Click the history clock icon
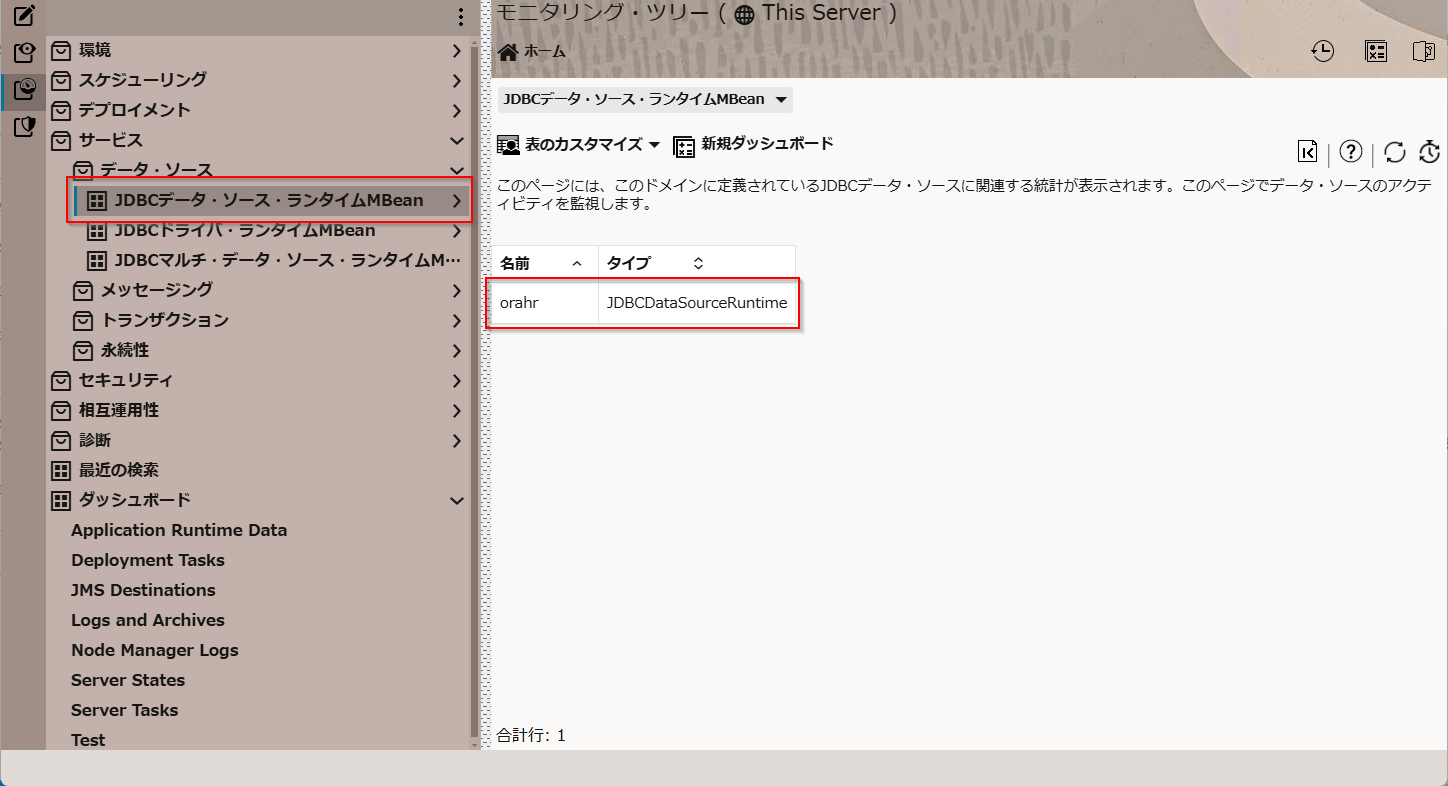 [1323, 52]
